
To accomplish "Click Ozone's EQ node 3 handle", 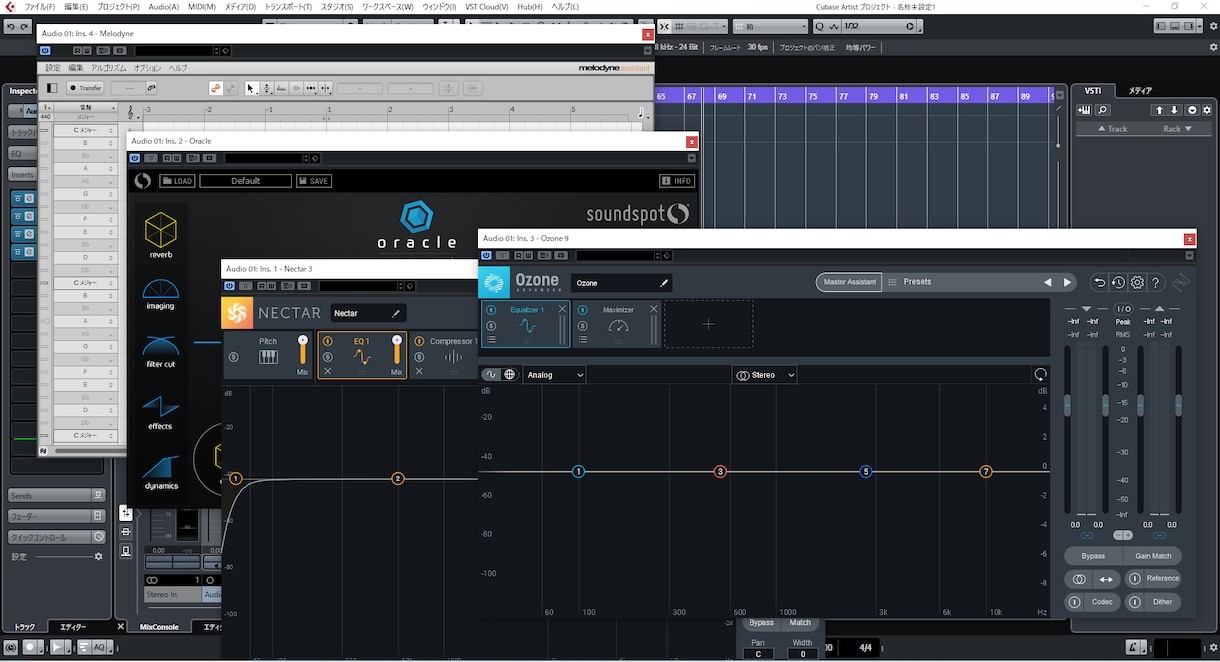I will (720, 471).
